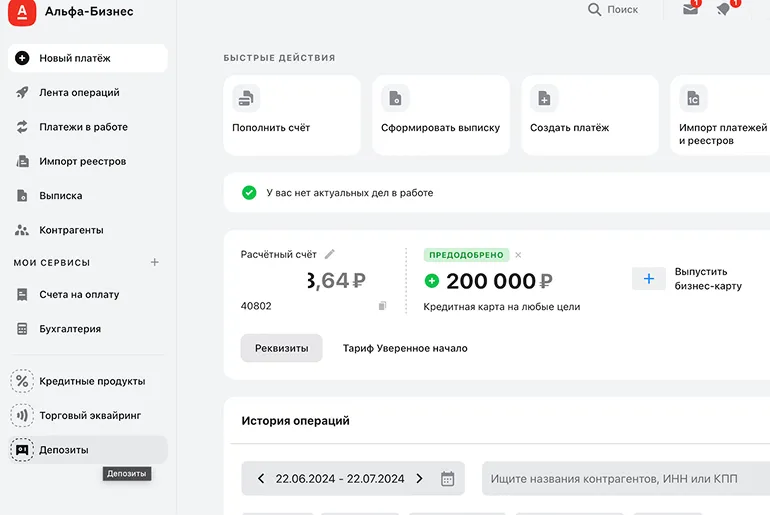Image resolution: width=770 pixels, height=515 pixels.
Task: Click the safe icon for Депозиты
Action: click(x=22, y=450)
